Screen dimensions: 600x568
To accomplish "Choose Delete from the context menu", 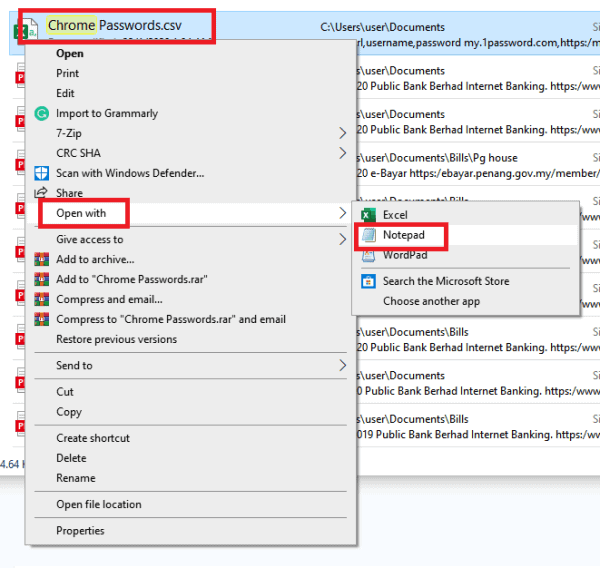I will tap(71, 458).
